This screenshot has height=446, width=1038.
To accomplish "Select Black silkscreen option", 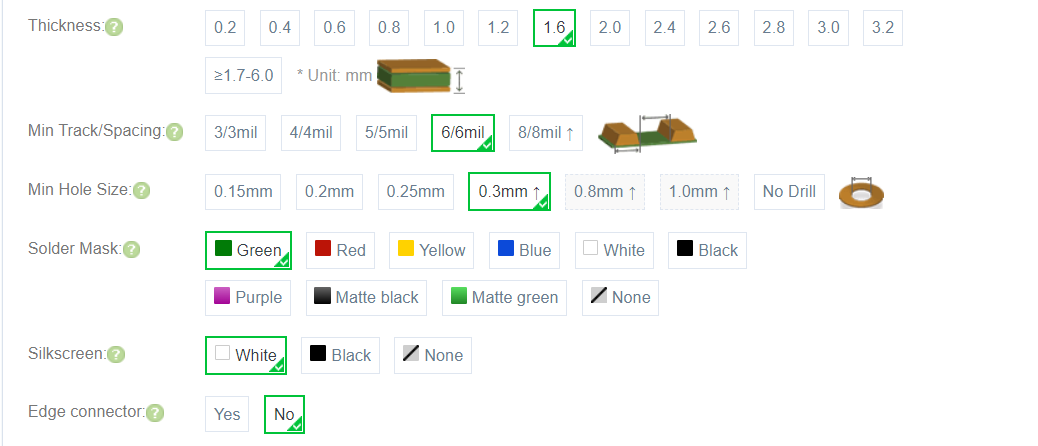I will tap(340, 355).
